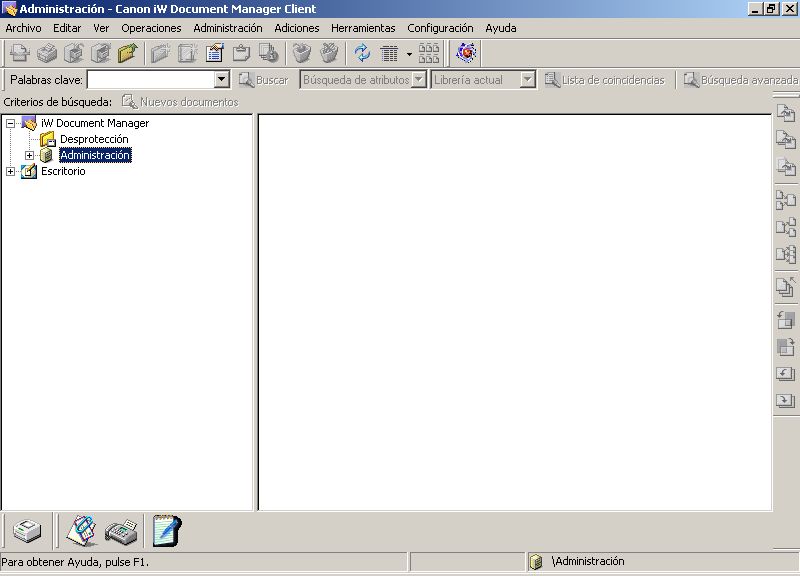Switch to list details view icon
The image size is (800, 576).
click(x=389, y=53)
